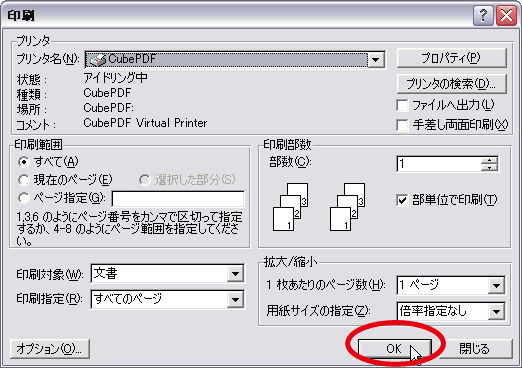Open the 印刷指定(R) すべてのページ dropdown
Screen dimensions: 522x368
(235, 300)
